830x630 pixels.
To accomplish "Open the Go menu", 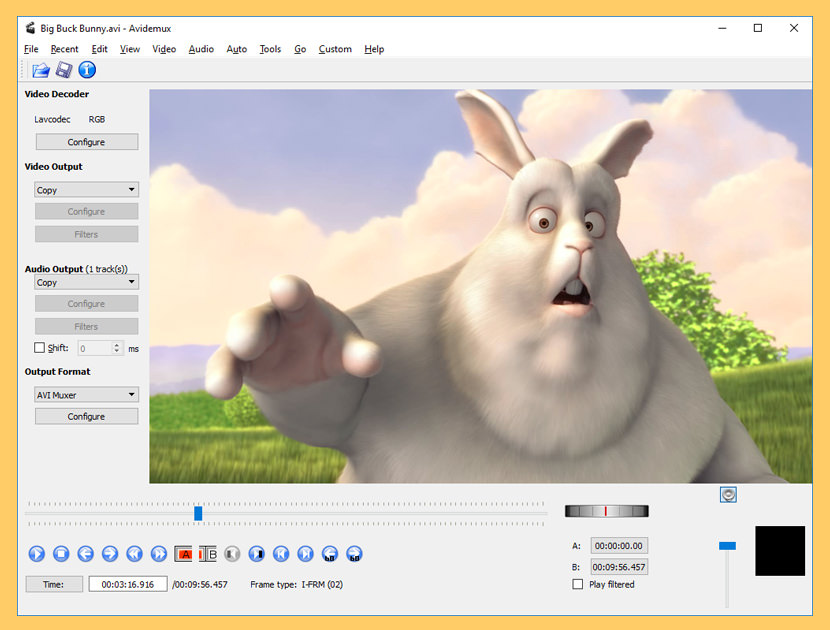I will 300,49.
